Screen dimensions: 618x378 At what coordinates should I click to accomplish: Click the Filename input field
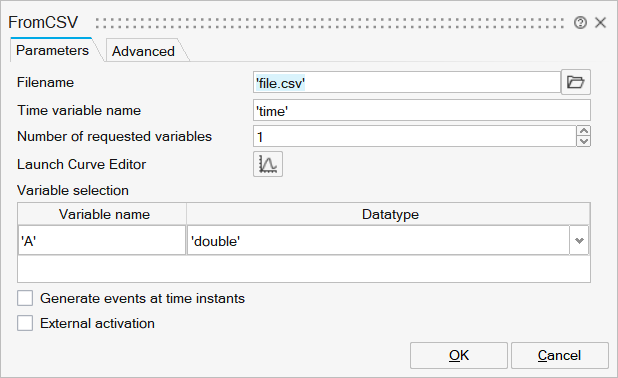pyautogui.click(x=406, y=82)
